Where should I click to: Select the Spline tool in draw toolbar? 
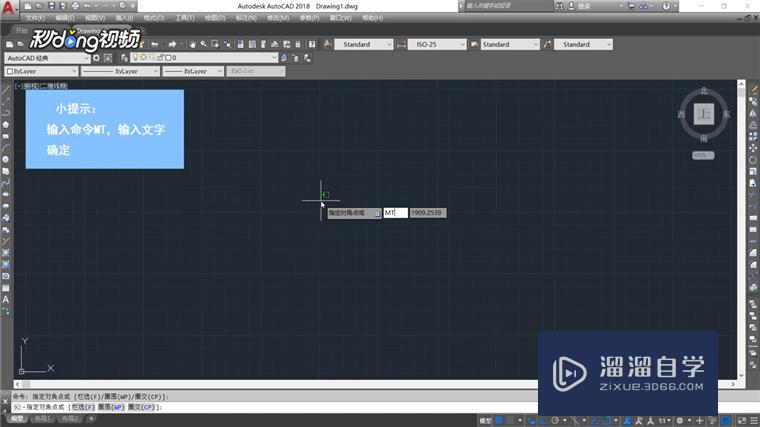(6, 183)
